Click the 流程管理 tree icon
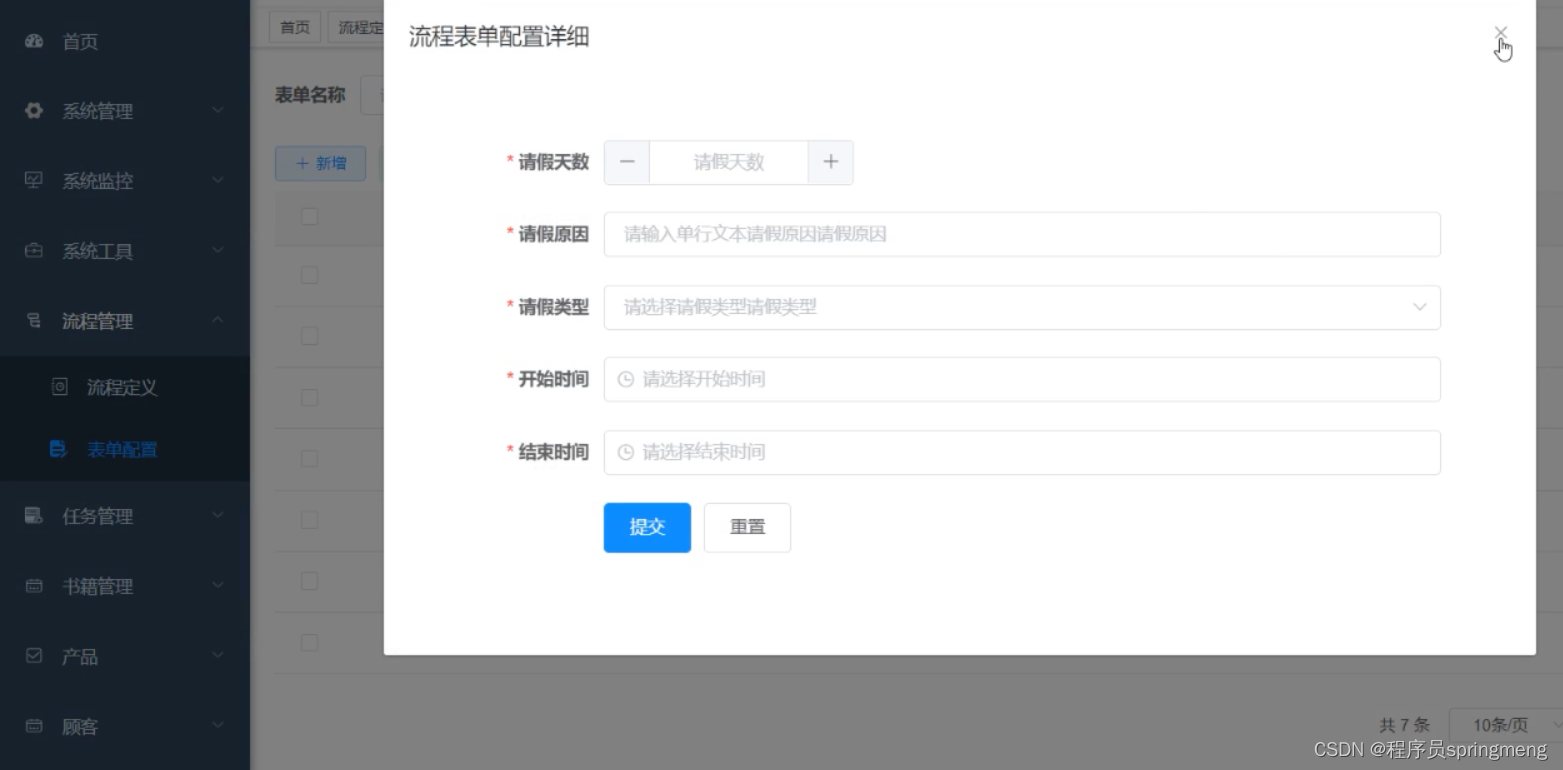Viewport: 1563px width, 770px height. (34, 321)
